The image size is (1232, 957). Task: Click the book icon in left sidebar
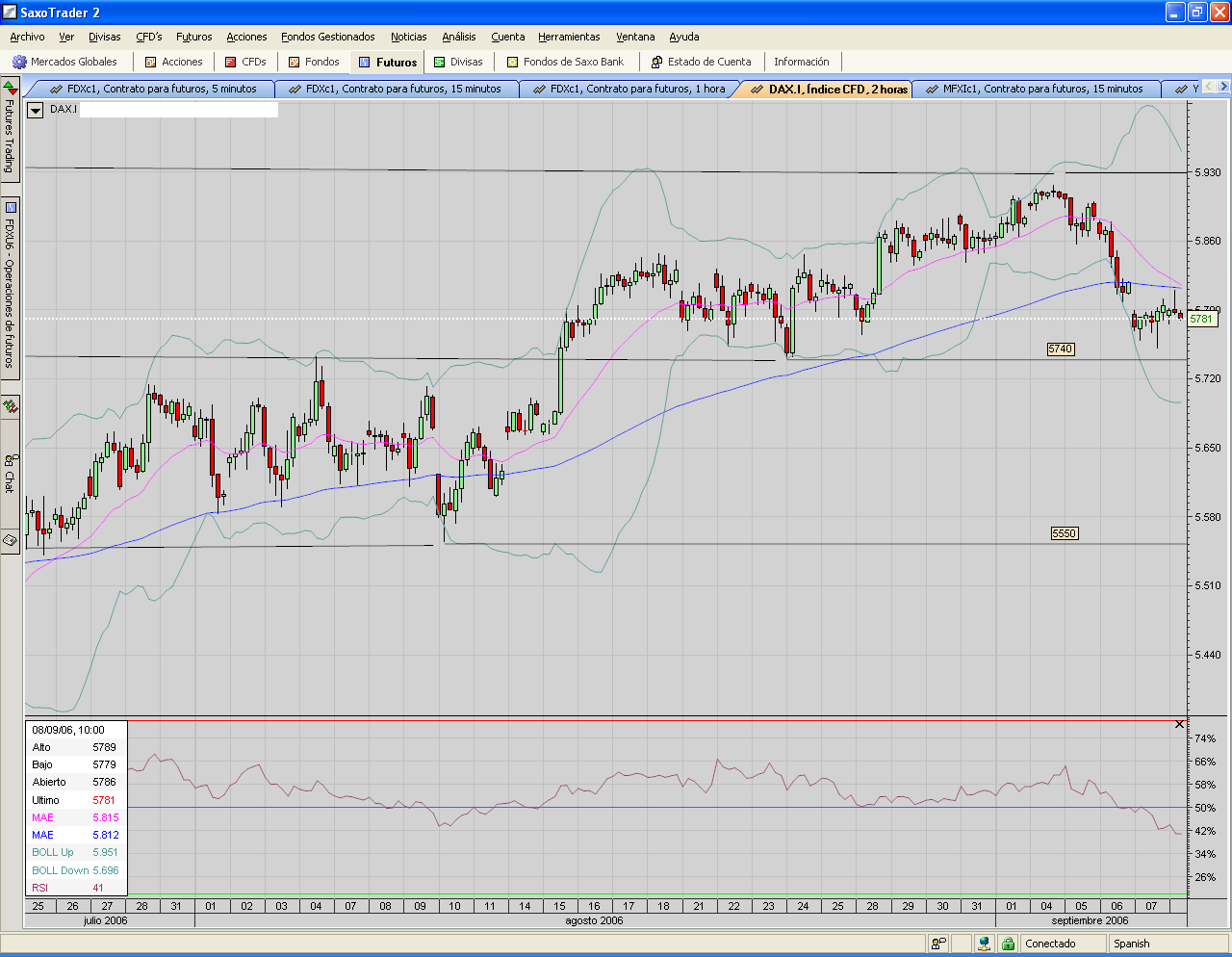[10, 541]
